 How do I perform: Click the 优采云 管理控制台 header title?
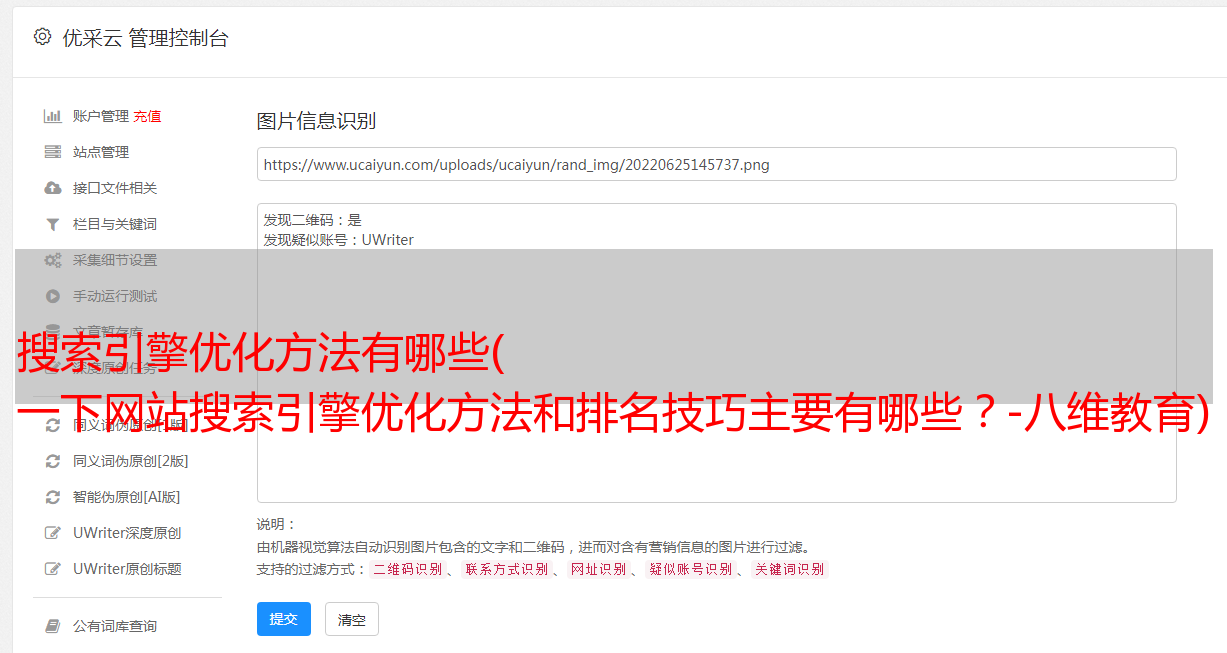(146, 38)
